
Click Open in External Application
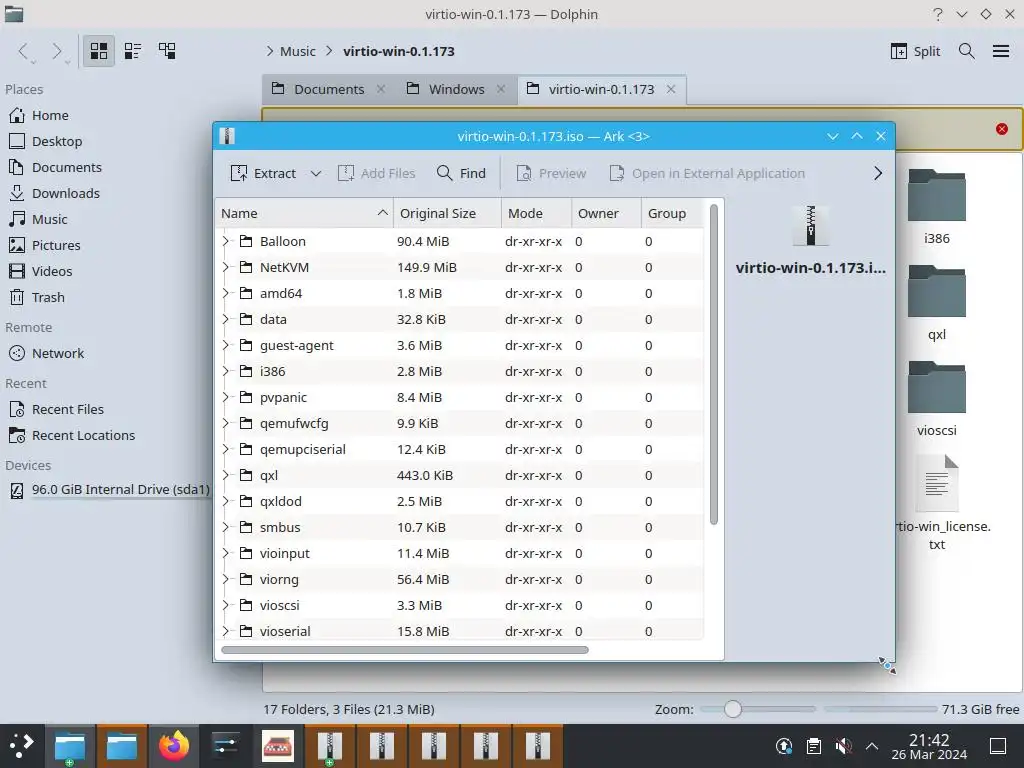[x=707, y=173]
